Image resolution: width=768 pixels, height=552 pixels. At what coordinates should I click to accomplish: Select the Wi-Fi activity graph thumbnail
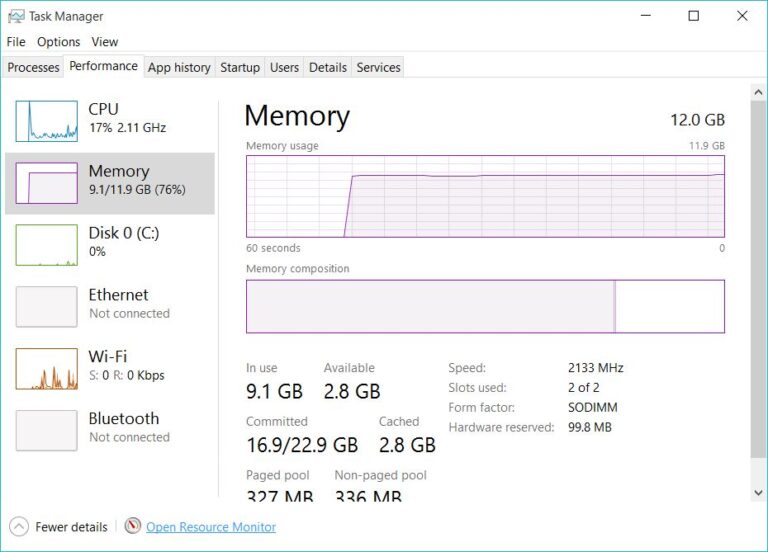pos(46,369)
